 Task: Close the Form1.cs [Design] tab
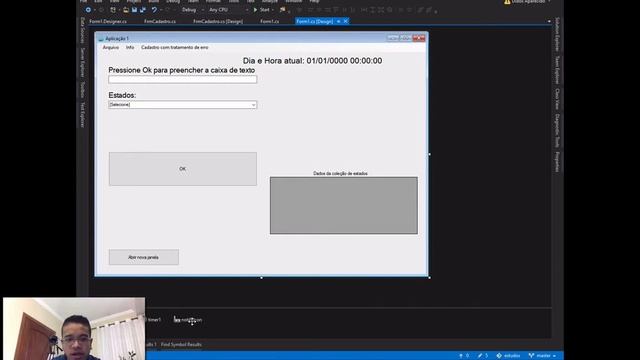tap(346, 21)
